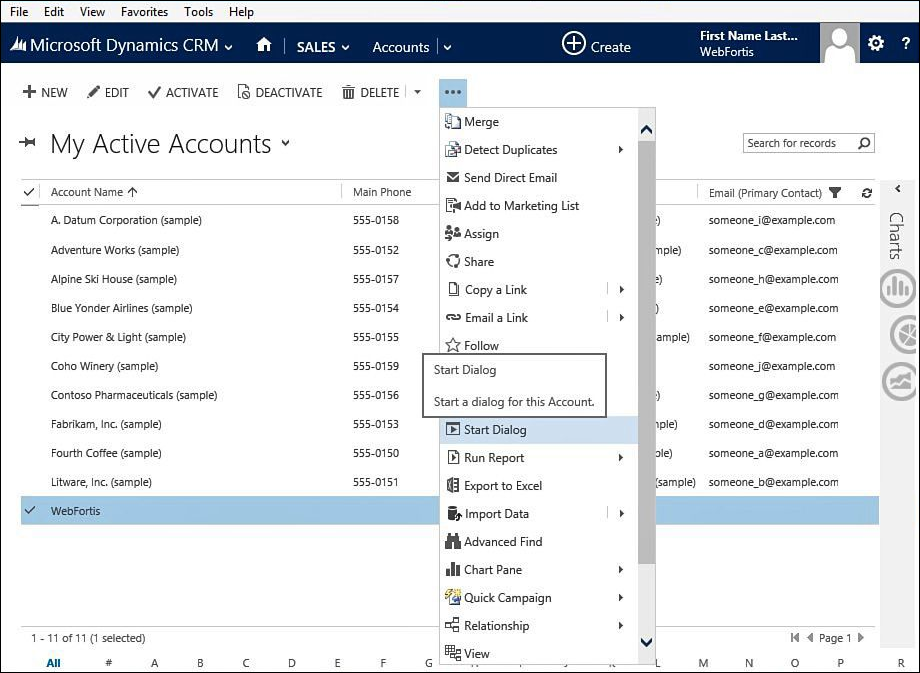The image size is (920, 673).
Task: Click phone number 555-0158
Action: pyautogui.click(x=376, y=220)
